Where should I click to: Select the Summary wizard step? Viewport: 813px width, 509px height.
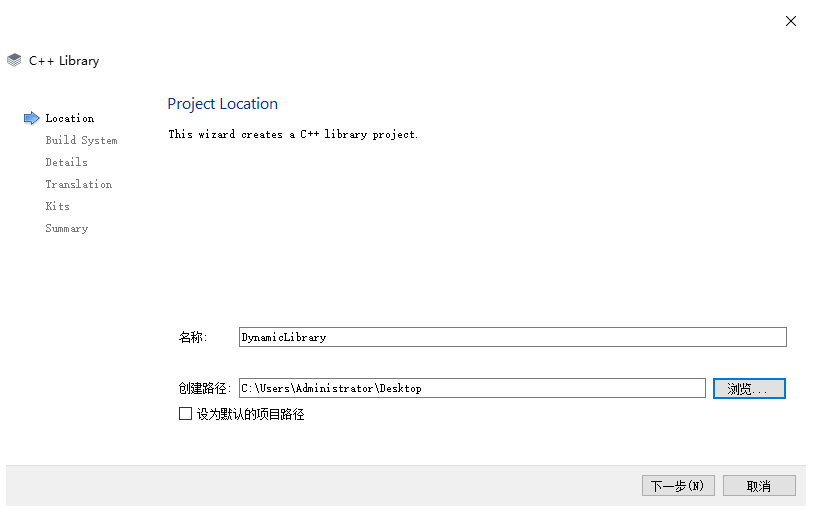coord(67,228)
